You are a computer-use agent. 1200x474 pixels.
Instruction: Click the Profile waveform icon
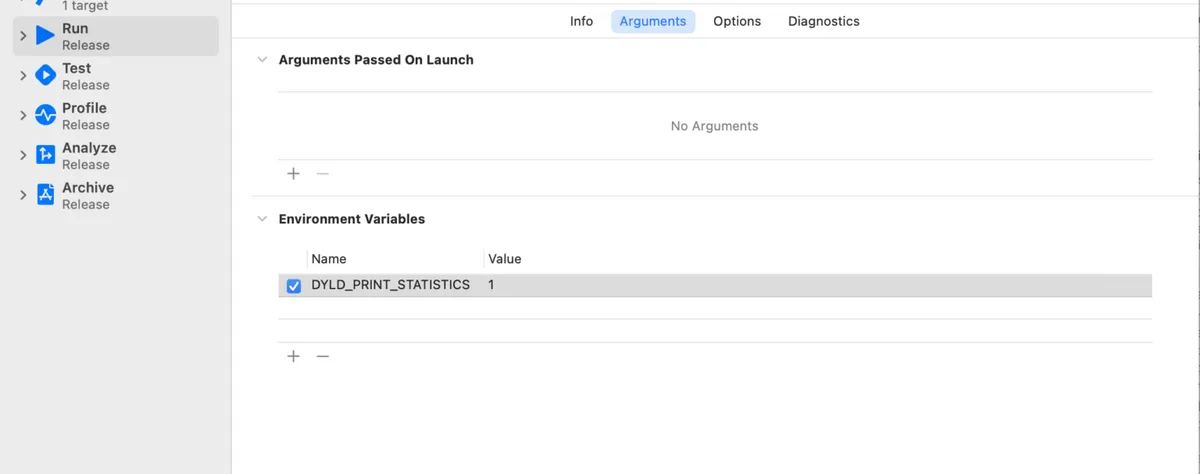click(x=45, y=115)
